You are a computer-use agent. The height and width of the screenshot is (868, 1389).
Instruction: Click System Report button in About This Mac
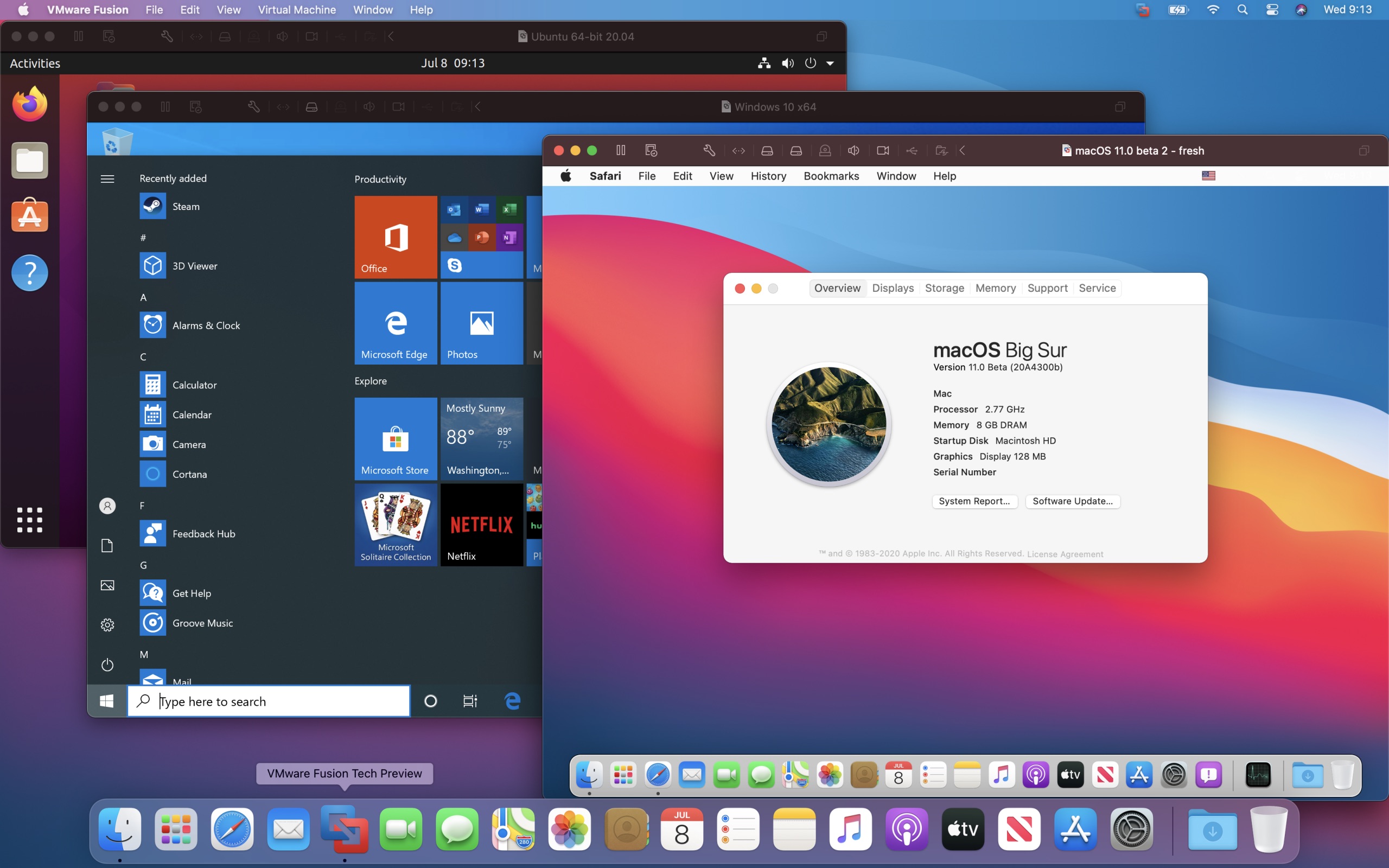[975, 500]
